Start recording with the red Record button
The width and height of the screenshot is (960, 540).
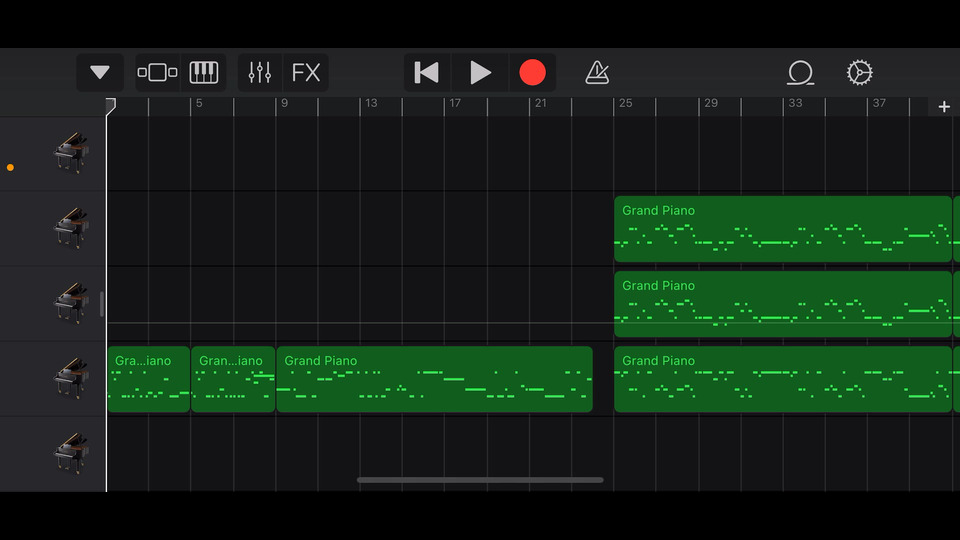tap(532, 72)
